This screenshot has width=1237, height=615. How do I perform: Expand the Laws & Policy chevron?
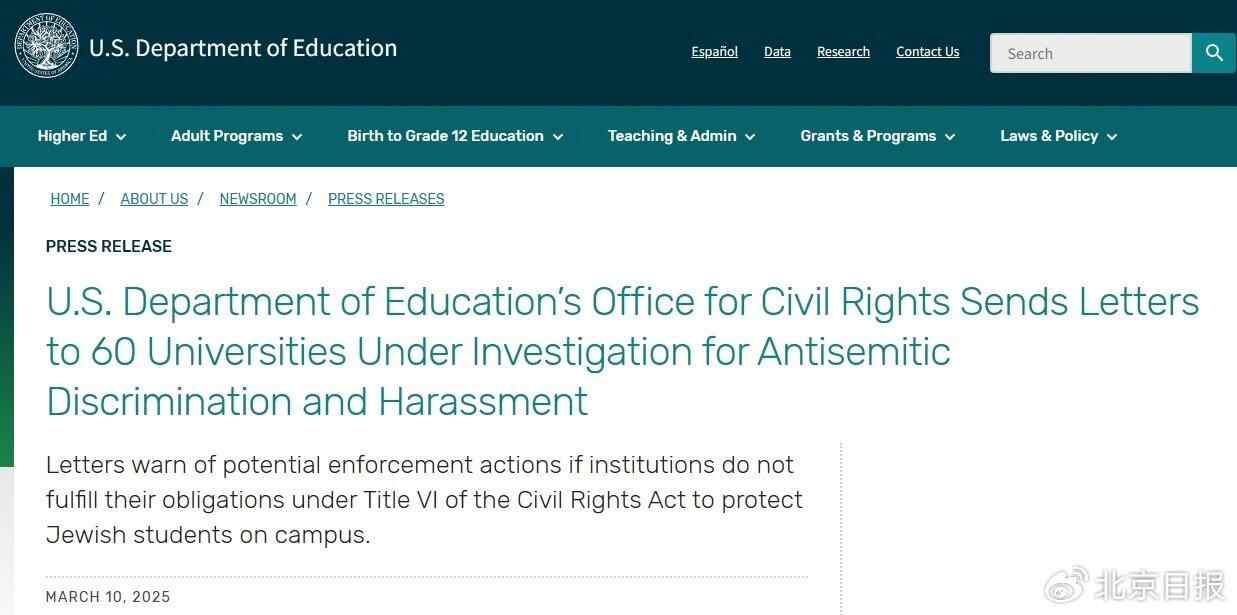point(1112,137)
